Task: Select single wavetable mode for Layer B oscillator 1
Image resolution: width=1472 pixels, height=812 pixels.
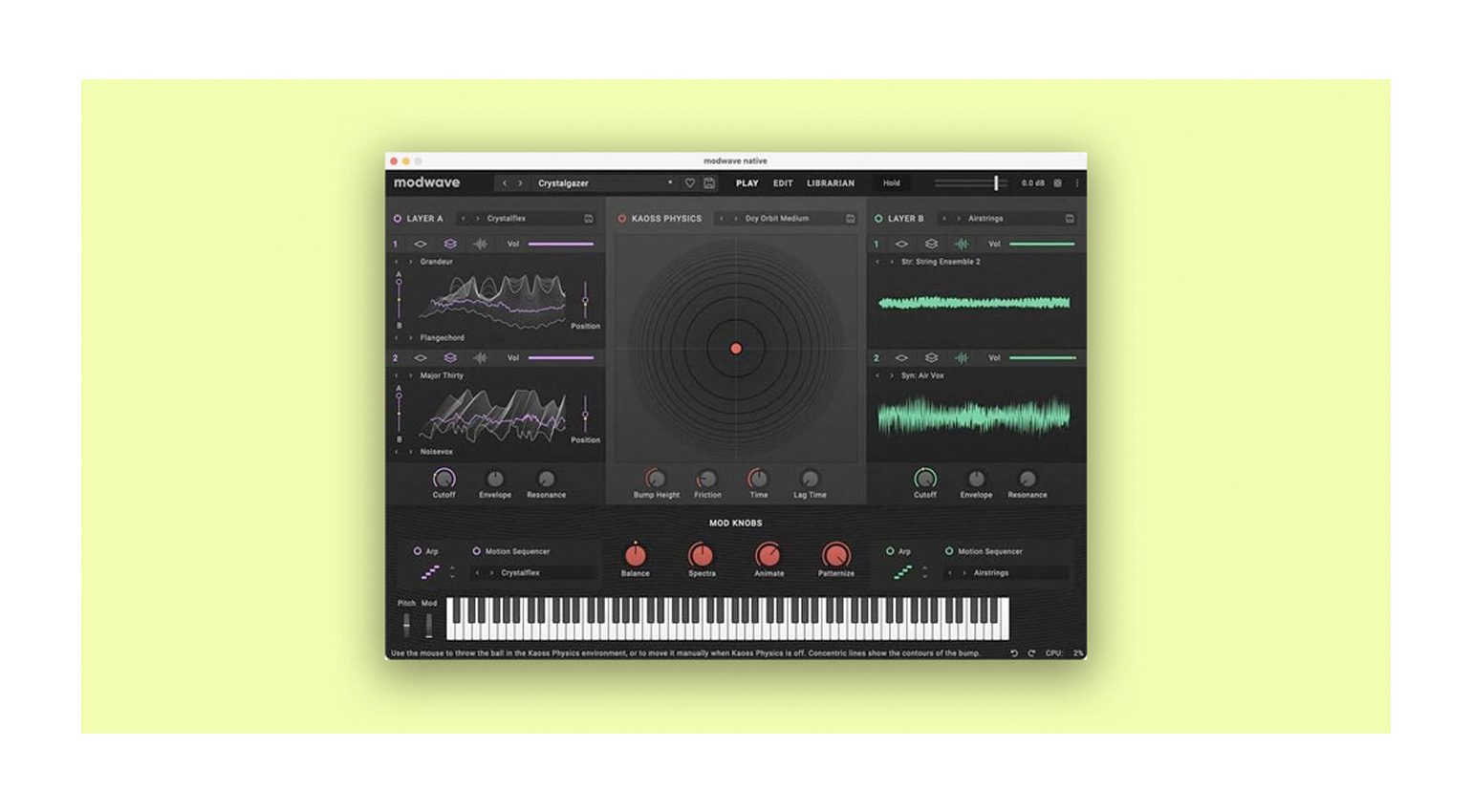Action: pos(901,245)
